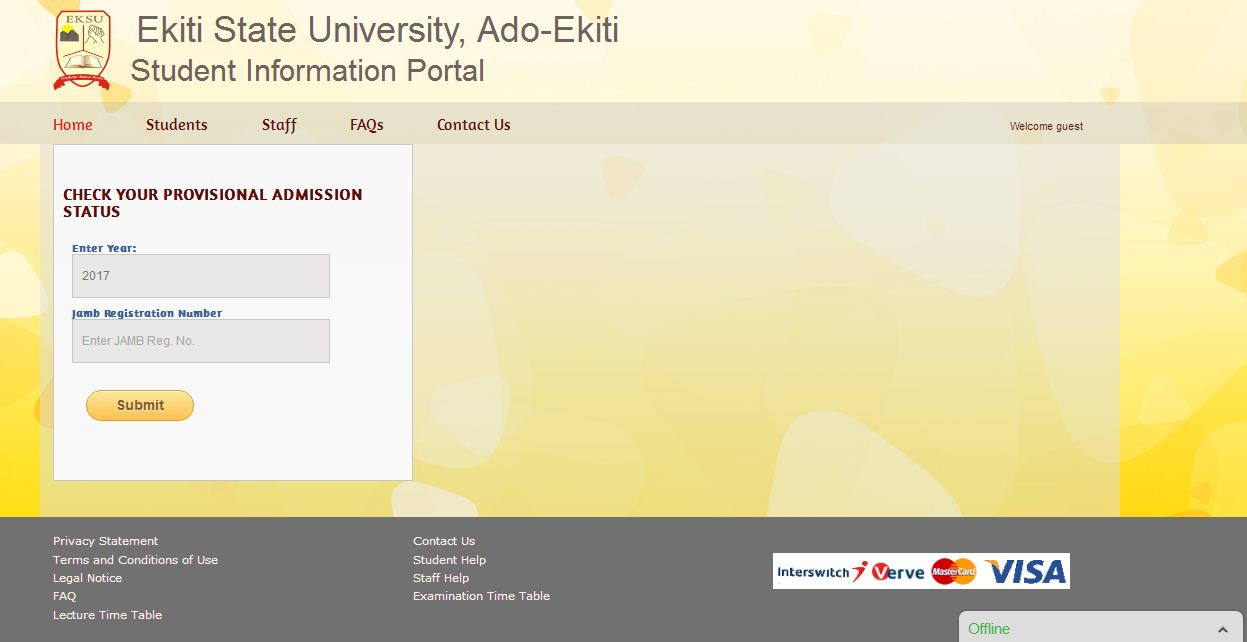
Task: Open the Student Help footer link
Action: (449, 560)
